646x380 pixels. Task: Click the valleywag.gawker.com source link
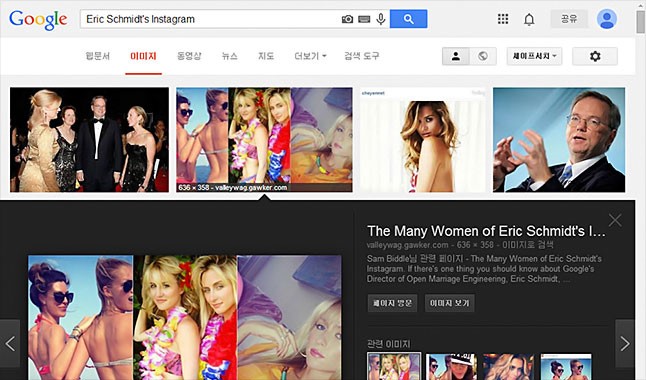[407, 245]
